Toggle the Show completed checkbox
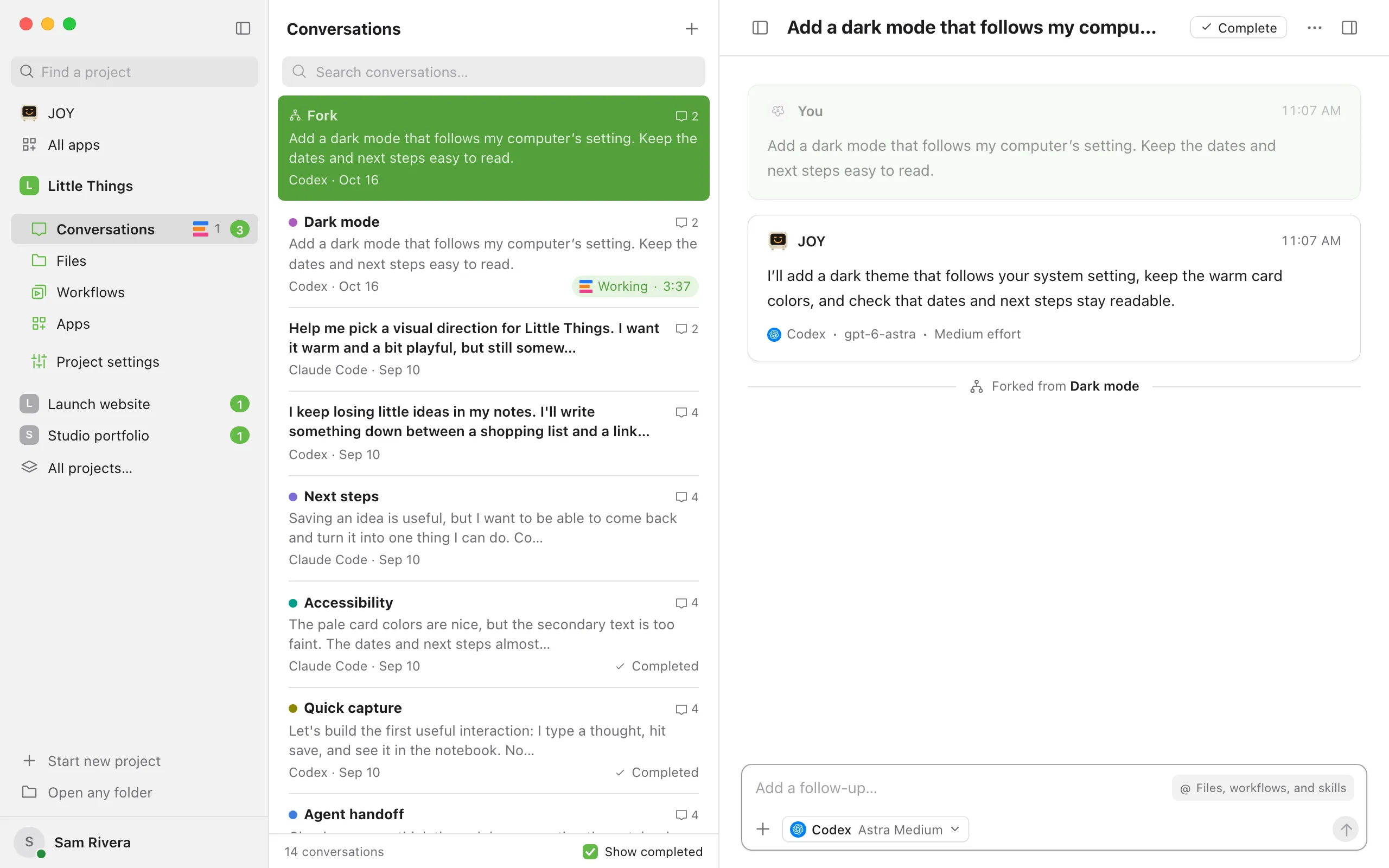The image size is (1389, 868). tap(590, 851)
